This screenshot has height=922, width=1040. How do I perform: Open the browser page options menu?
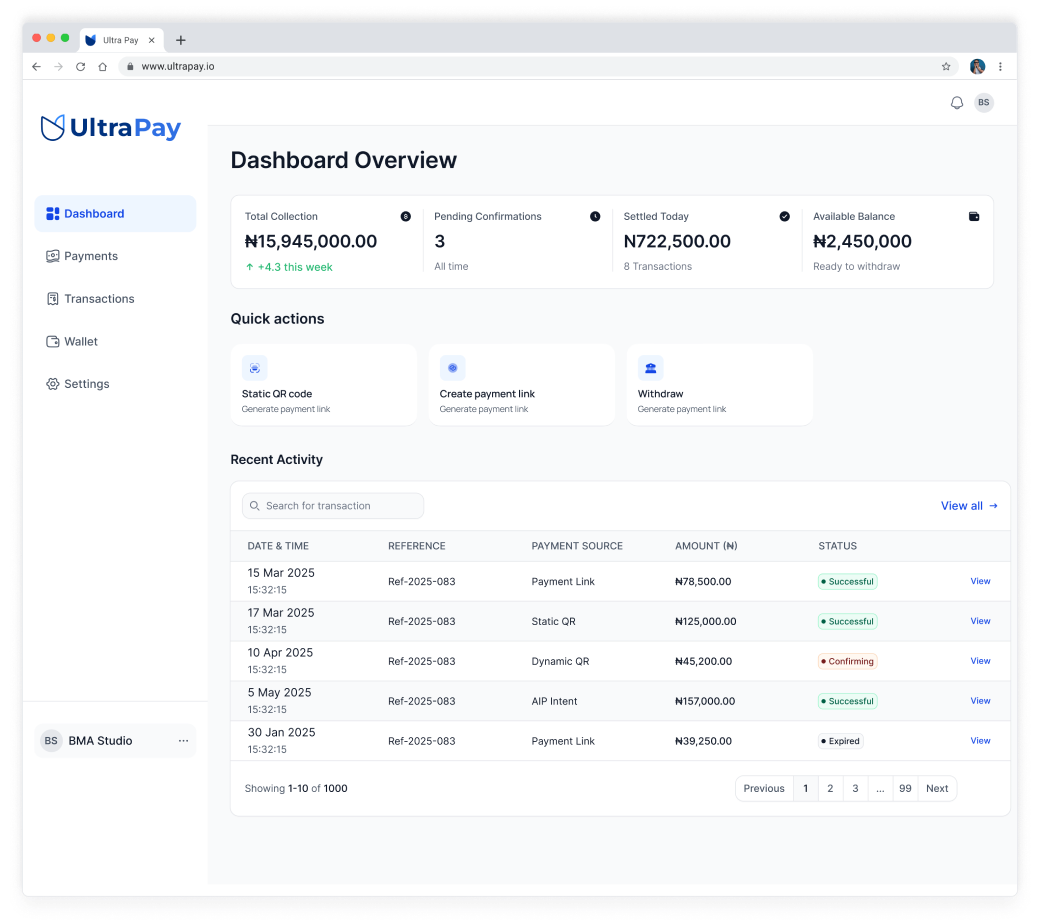tap(1000, 66)
